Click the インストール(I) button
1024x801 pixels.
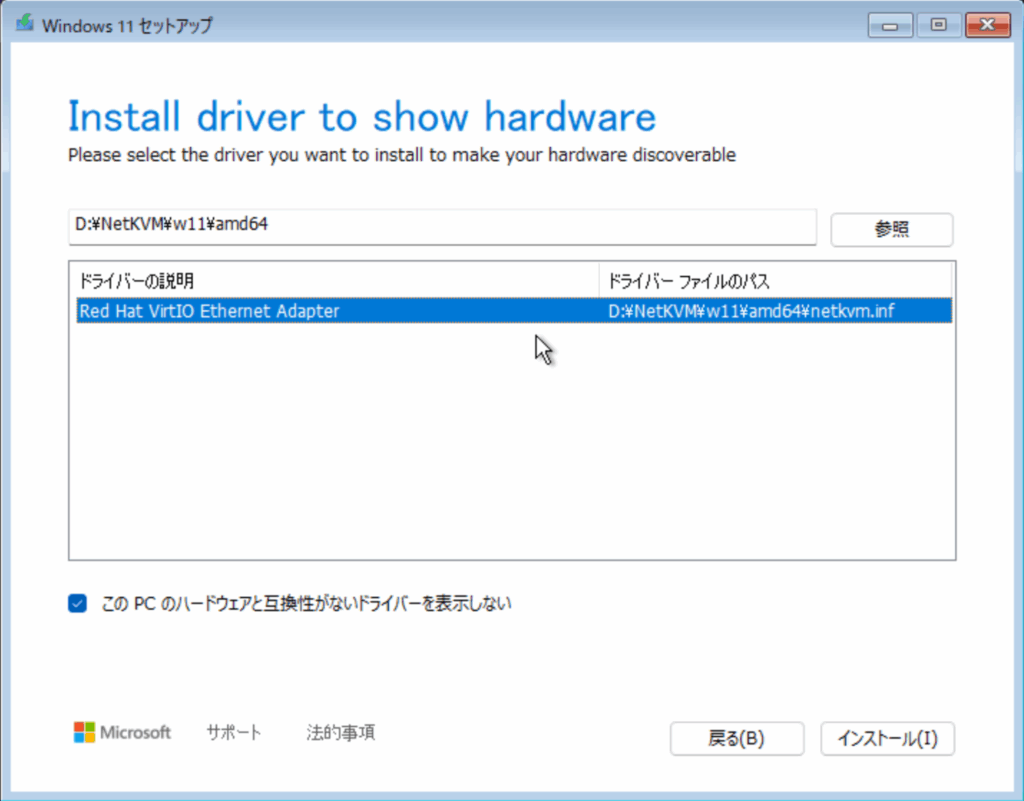(887, 739)
